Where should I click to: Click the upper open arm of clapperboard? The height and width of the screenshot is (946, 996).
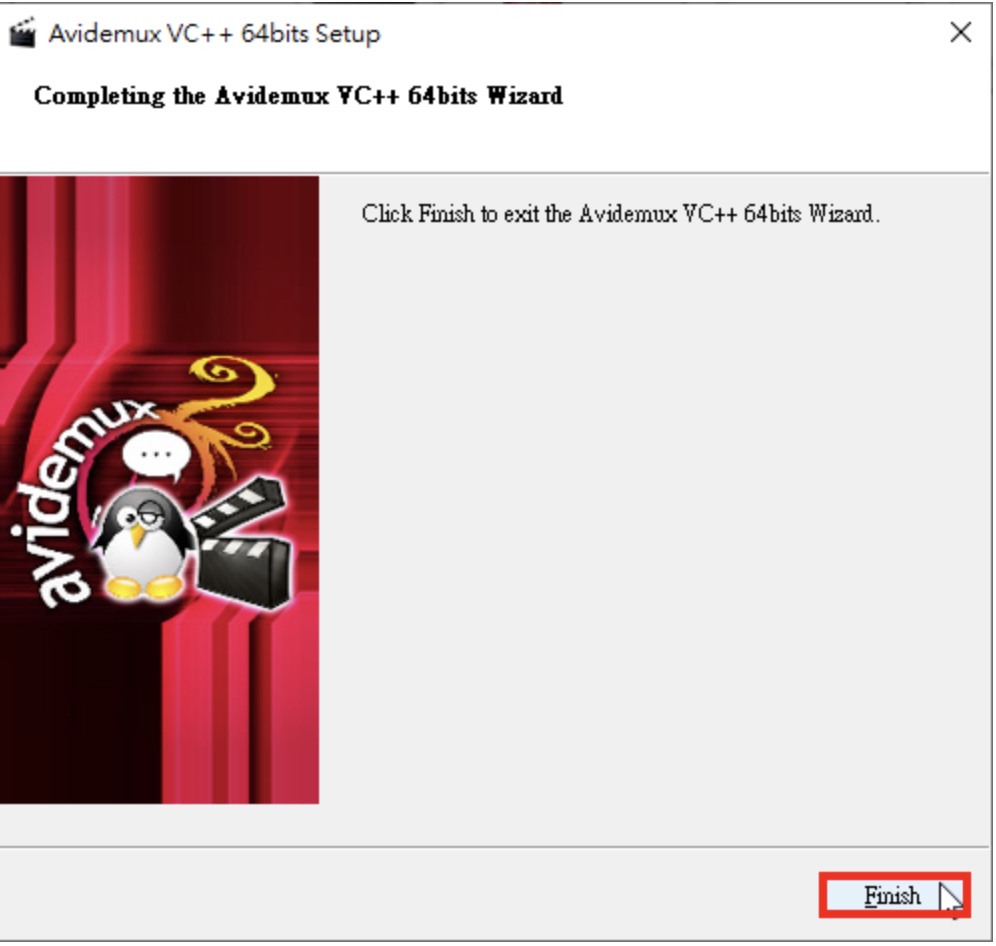pyautogui.click(x=240, y=504)
